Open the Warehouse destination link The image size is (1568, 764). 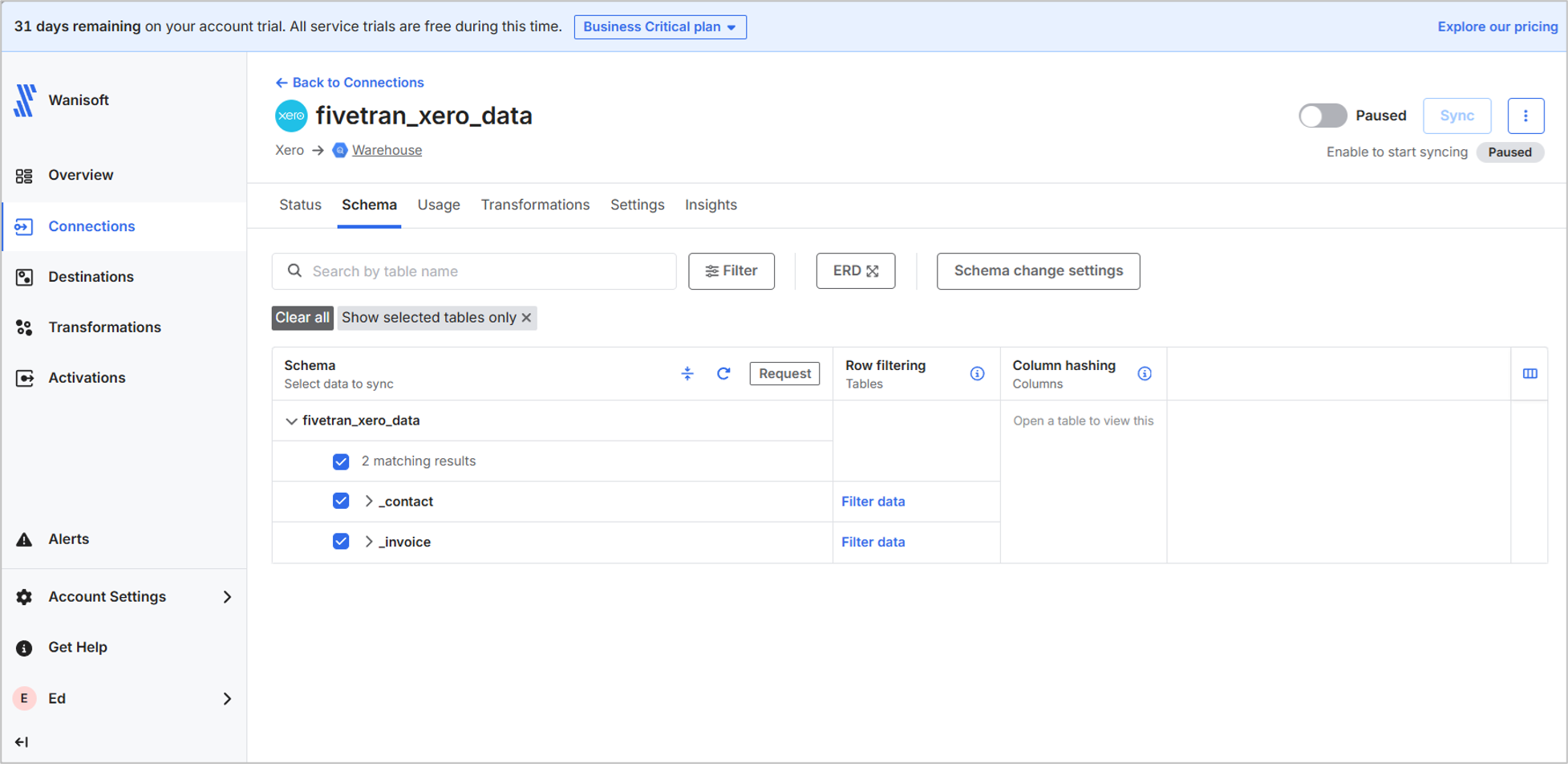tap(387, 150)
